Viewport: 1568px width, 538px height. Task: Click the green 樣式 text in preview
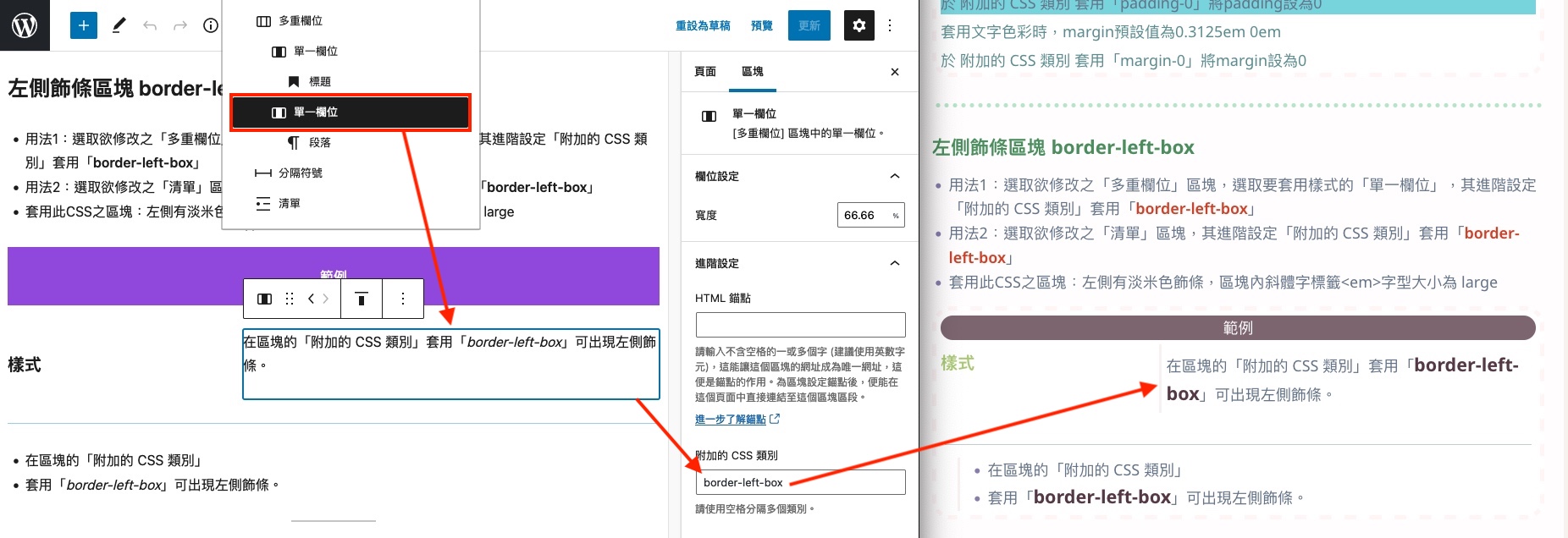coord(958,363)
